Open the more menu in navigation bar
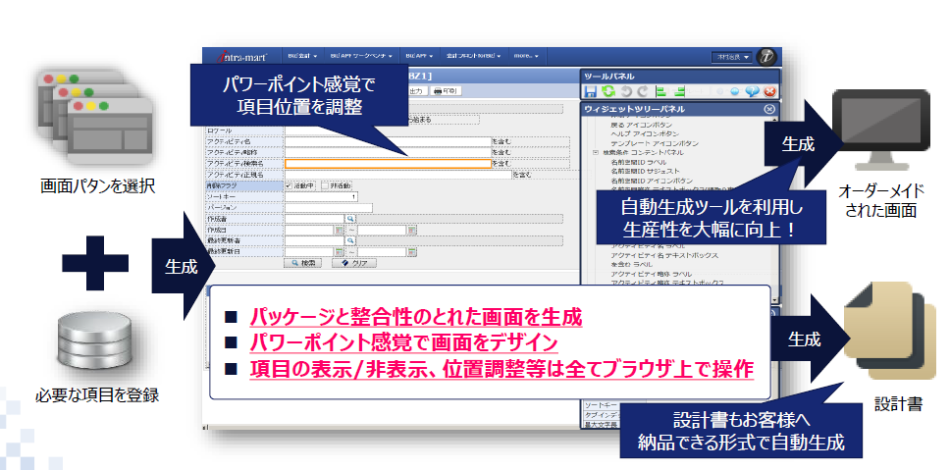 pos(527,56)
